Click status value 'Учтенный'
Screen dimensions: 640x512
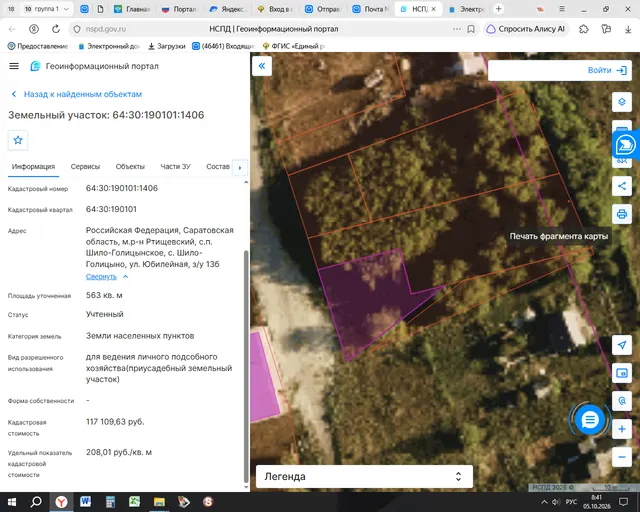[x=104, y=314]
